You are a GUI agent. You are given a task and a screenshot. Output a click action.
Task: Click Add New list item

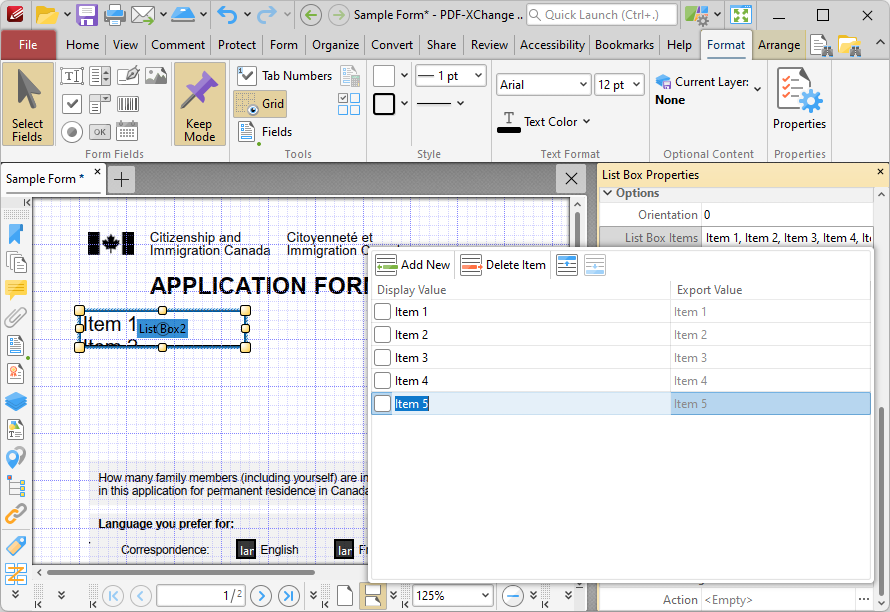[x=413, y=265]
